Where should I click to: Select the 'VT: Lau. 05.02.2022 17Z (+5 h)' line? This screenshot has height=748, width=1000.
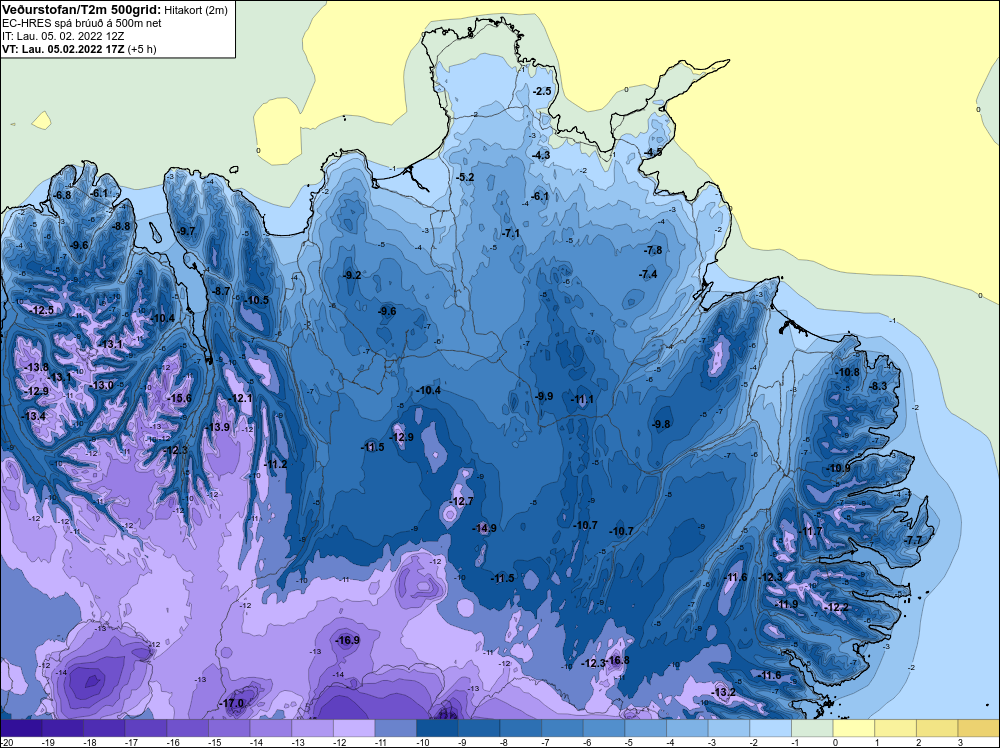(79, 48)
